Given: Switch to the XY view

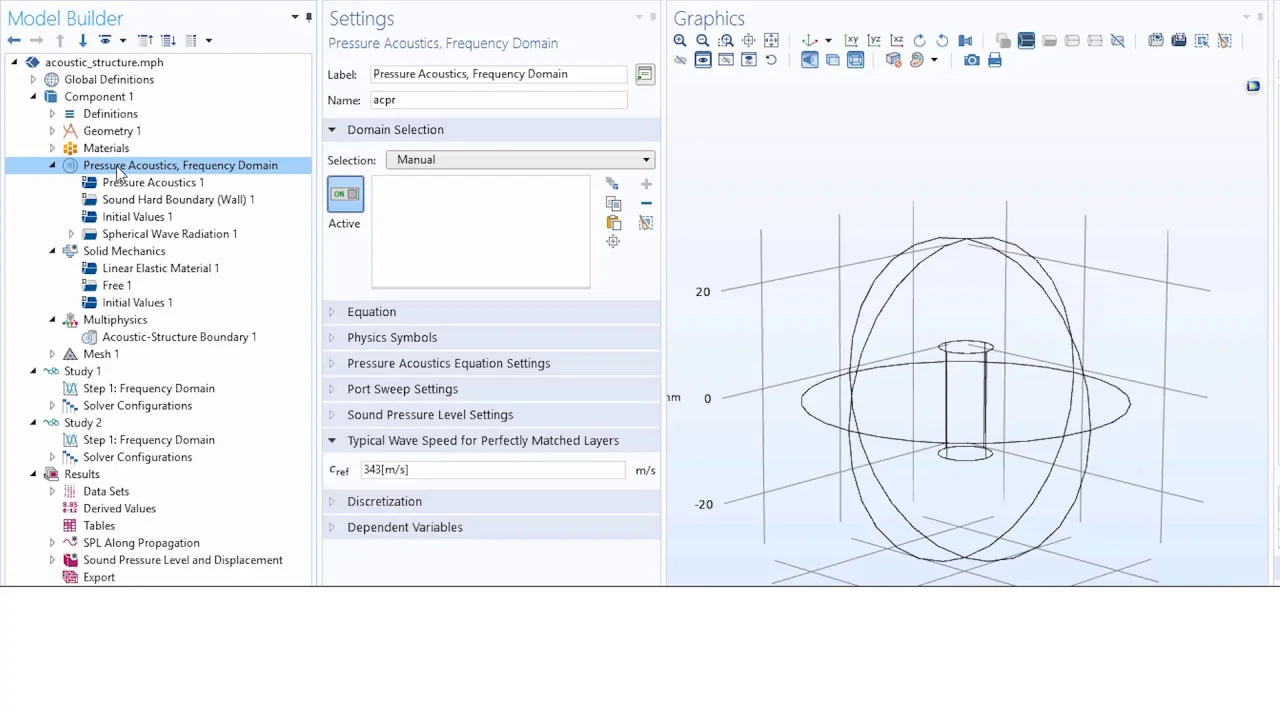Looking at the screenshot, I should (851, 41).
